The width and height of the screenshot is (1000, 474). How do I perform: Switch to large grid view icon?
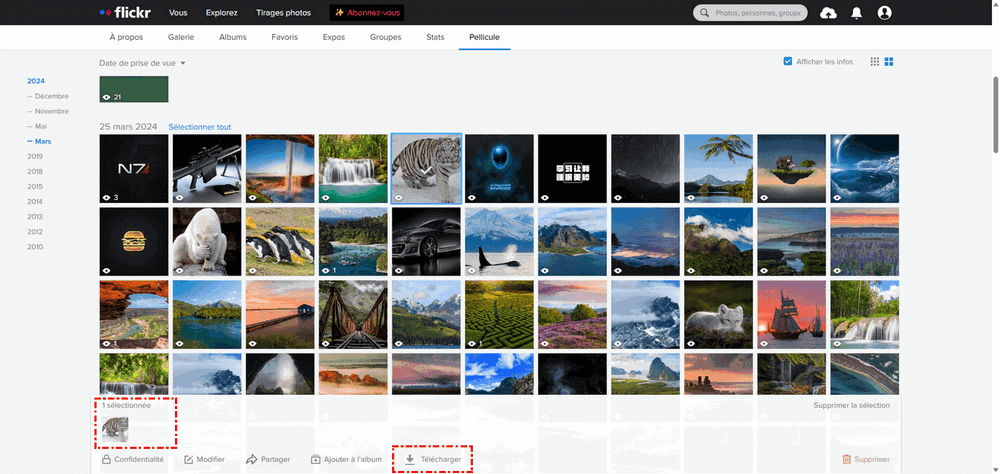pyautogui.click(x=889, y=62)
